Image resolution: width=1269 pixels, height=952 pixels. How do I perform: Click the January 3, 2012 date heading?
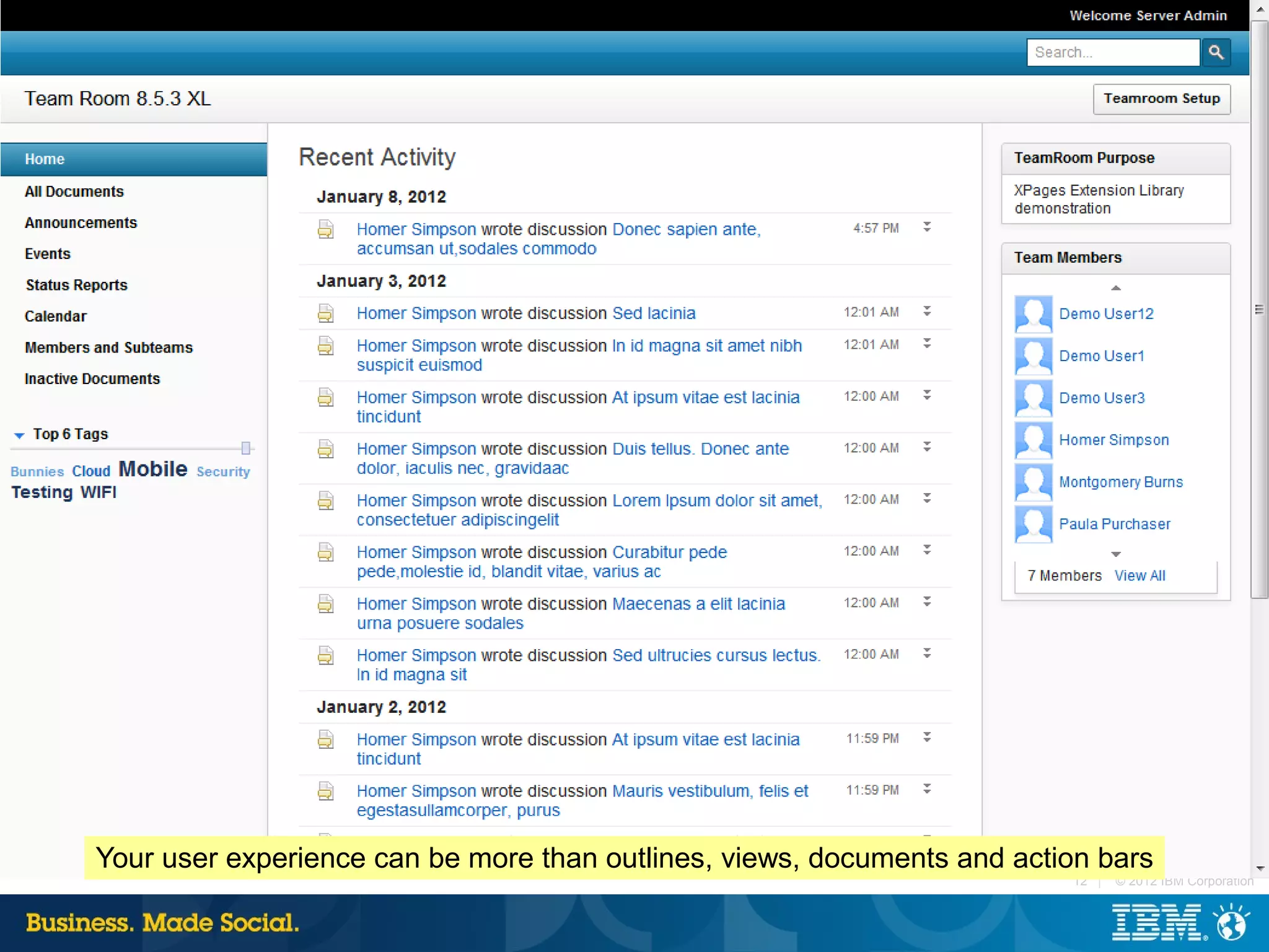click(x=381, y=281)
